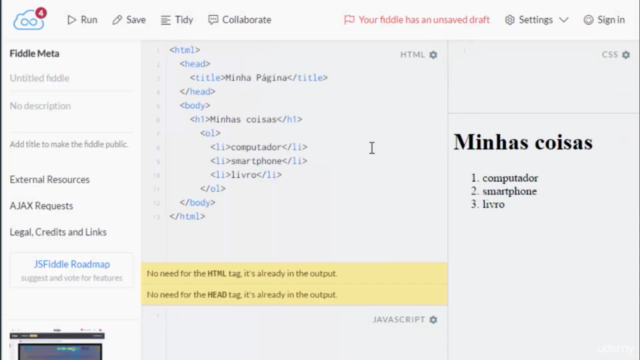The image size is (640, 360).
Task: Click the HEAD tag warning message
Action: point(294,295)
